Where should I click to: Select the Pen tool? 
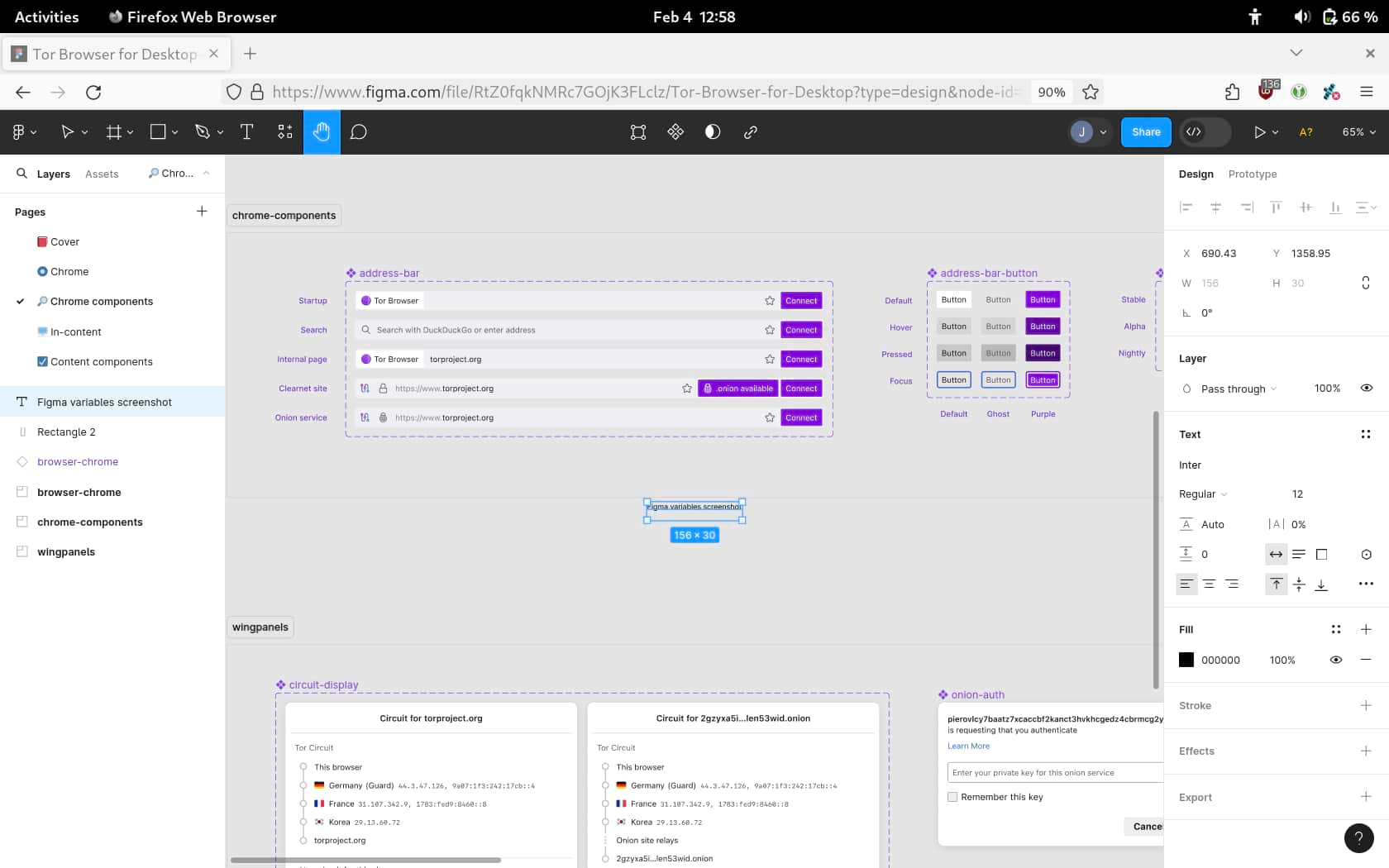pos(202,132)
